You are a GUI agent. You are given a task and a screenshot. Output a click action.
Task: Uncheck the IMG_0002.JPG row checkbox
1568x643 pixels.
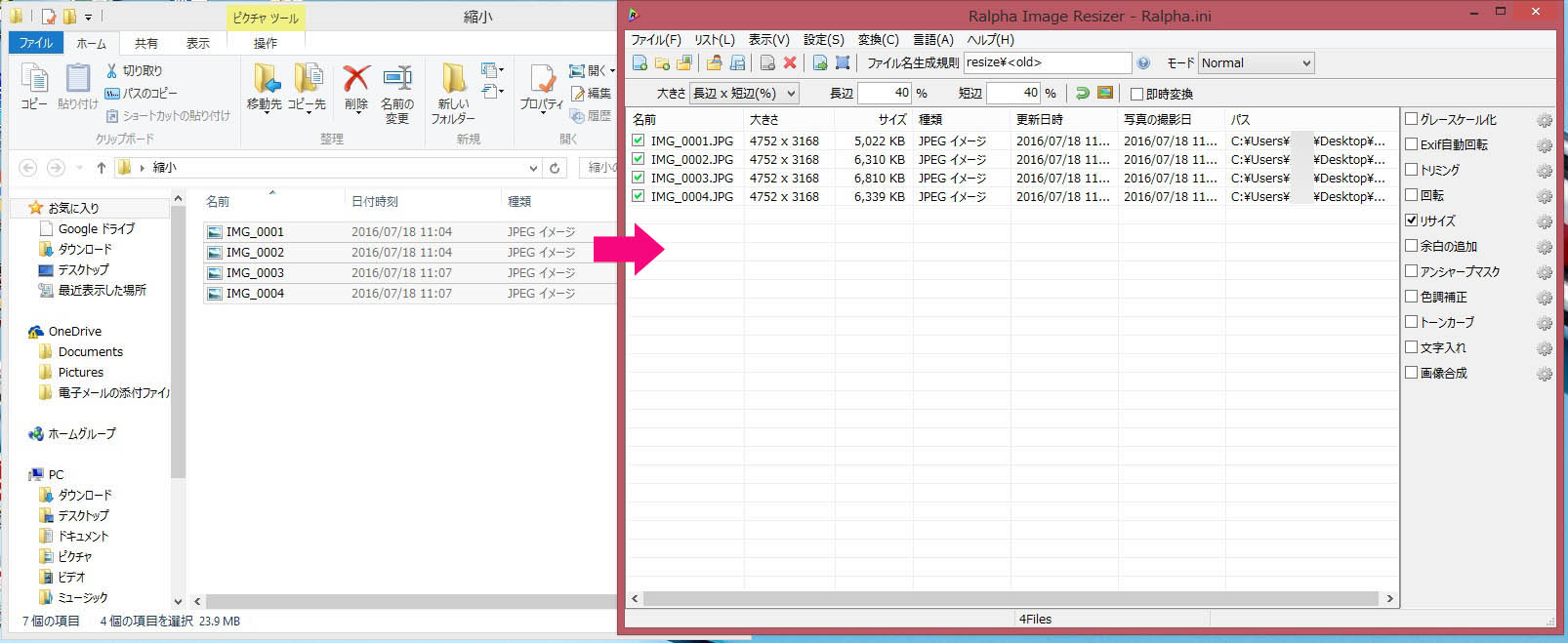[639, 159]
